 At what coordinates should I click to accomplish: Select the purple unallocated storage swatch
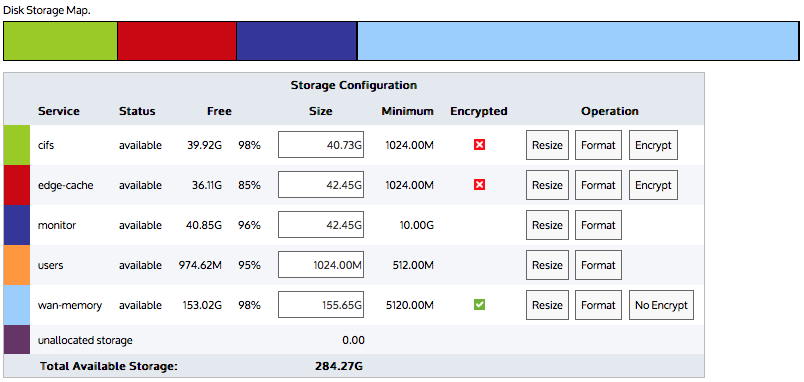(17, 339)
